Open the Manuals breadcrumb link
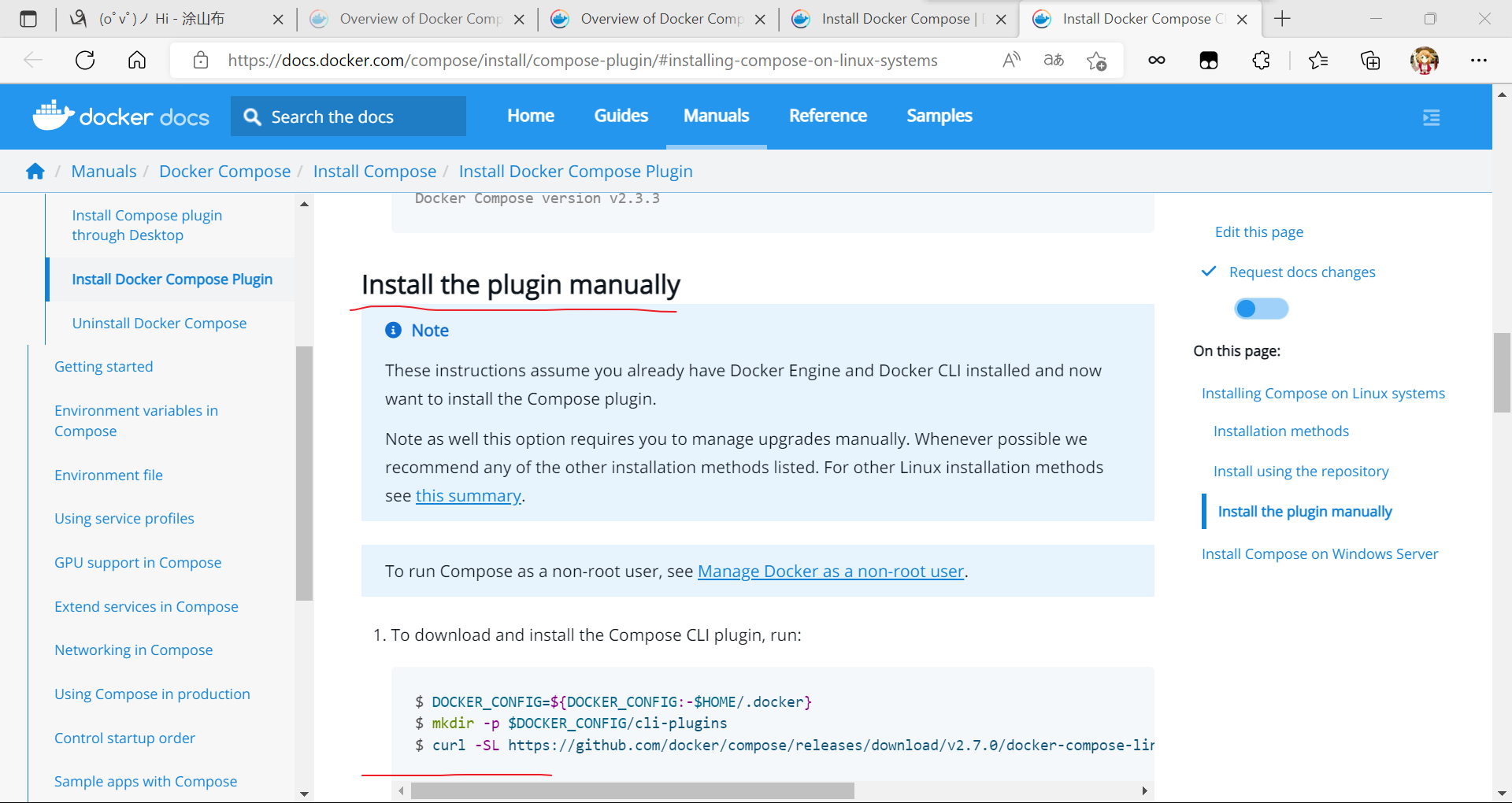 (104, 171)
